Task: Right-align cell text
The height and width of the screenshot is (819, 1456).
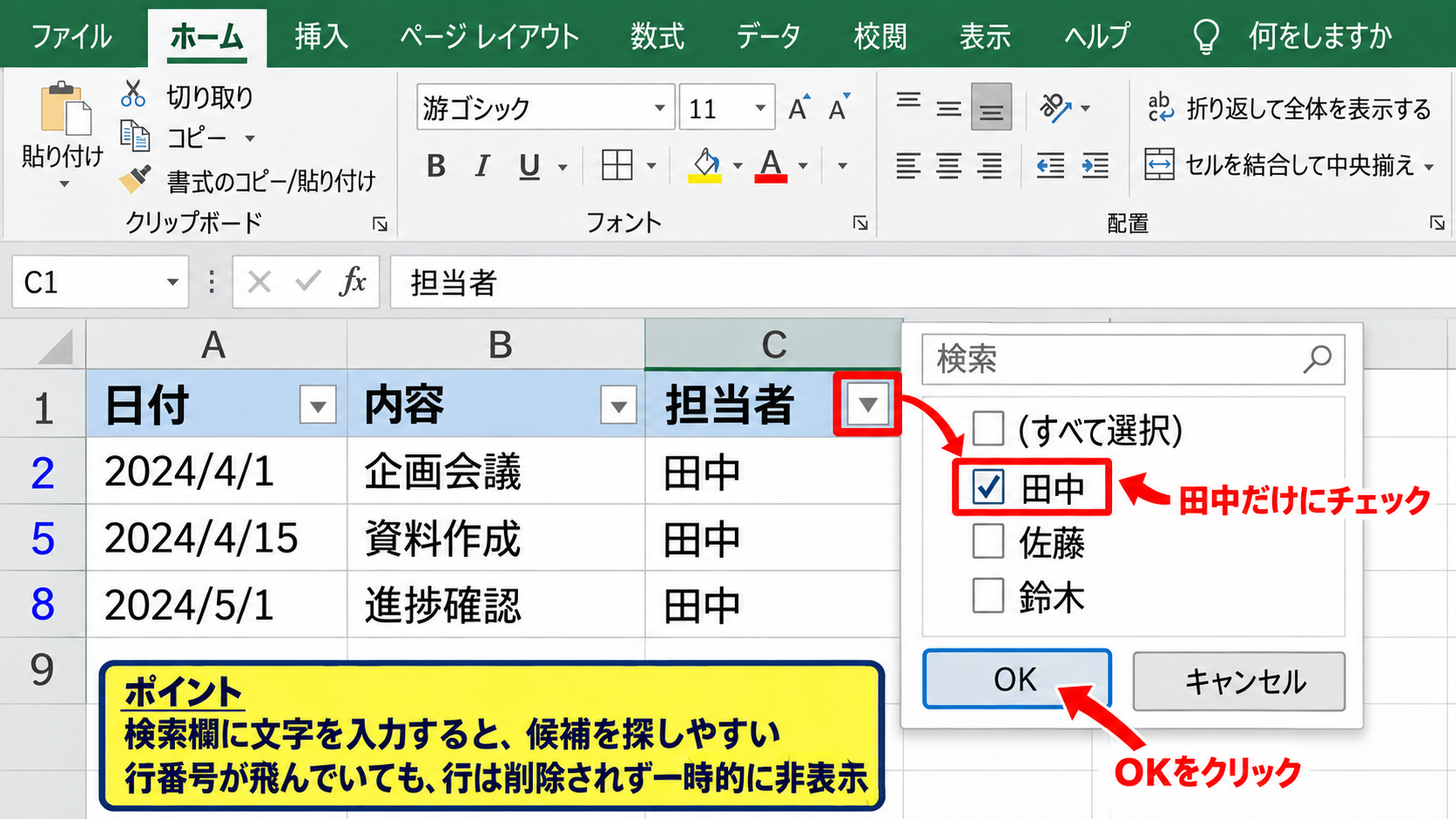Action: [990, 164]
